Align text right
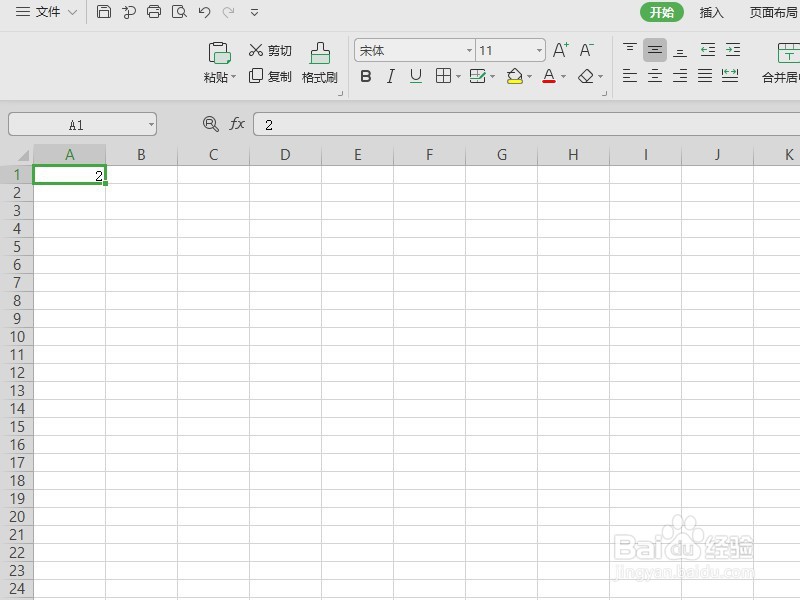Image resolution: width=800 pixels, height=600 pixels. tap(680, 76)
